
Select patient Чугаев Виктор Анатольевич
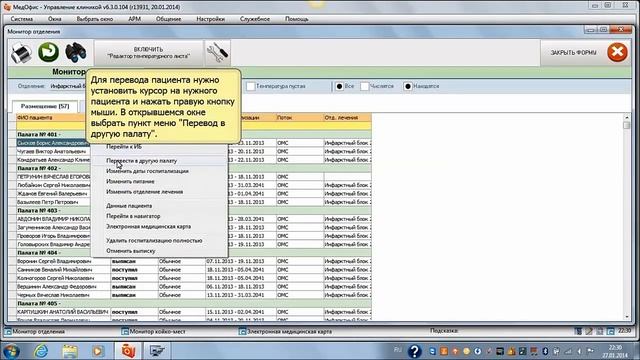point(52,151)
